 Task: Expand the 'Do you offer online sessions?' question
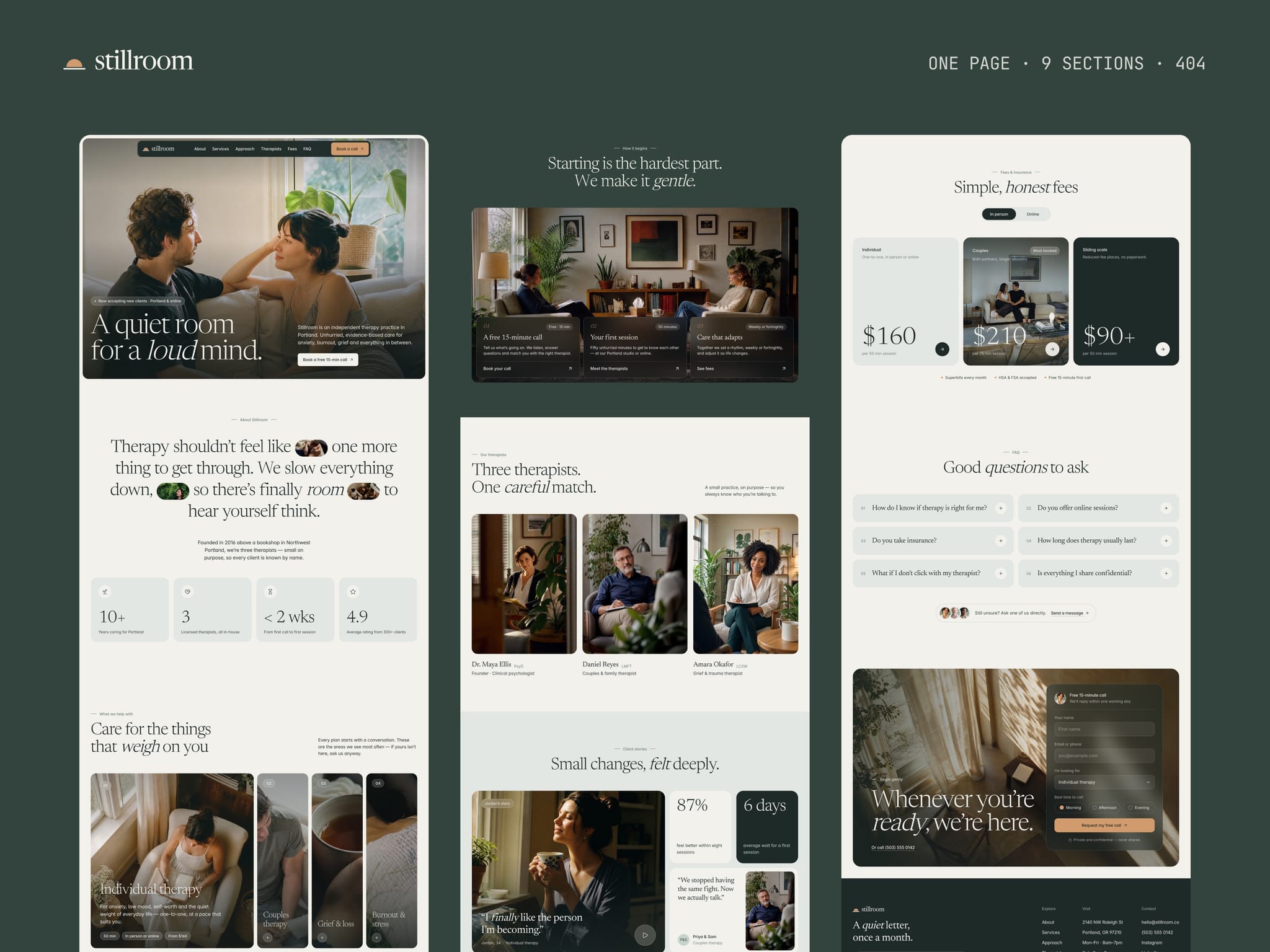[1098, 508]
